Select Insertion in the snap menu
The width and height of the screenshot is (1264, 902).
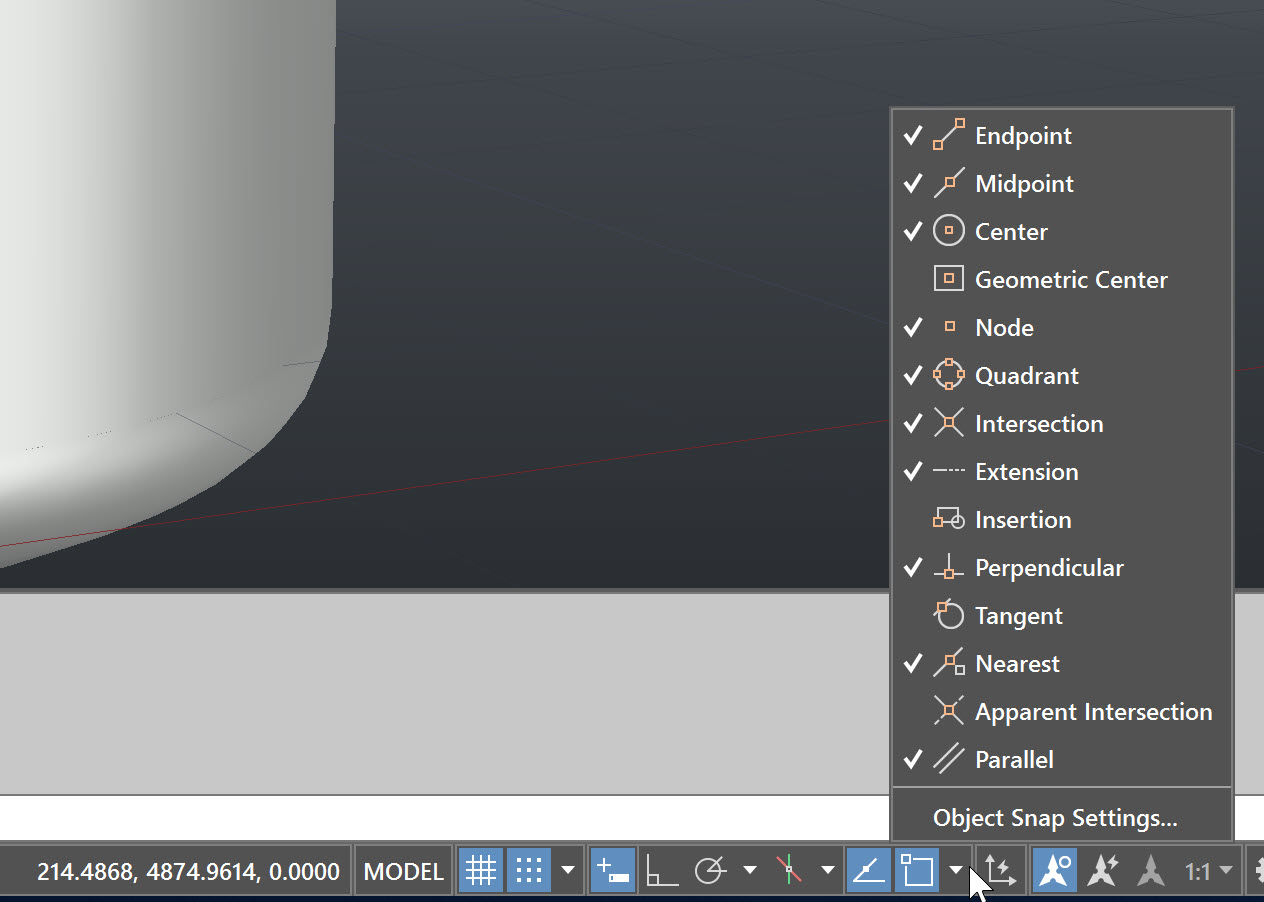(x=1022, y=519)
